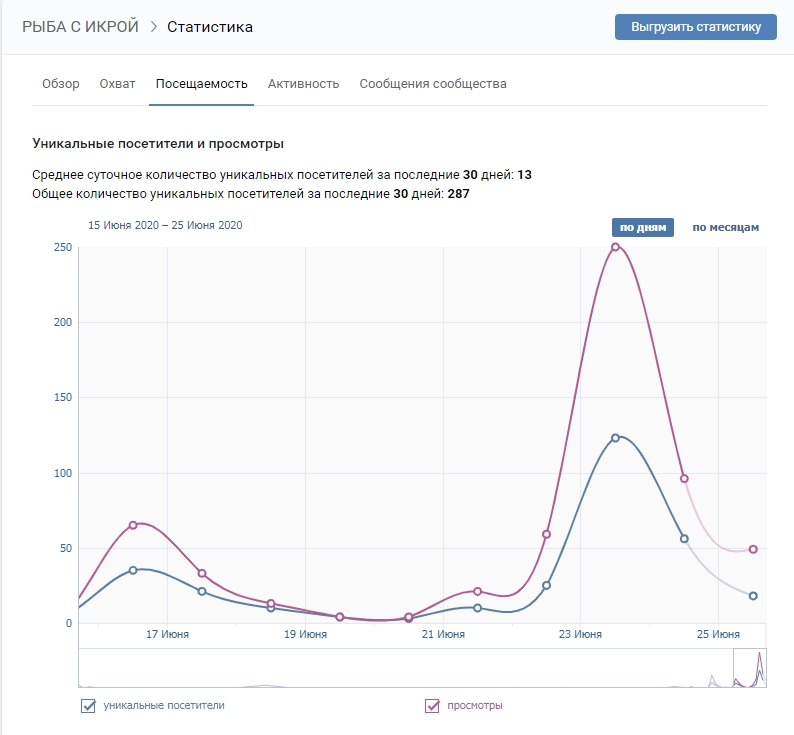Open the Активность tab
794x735 pixels.
[303, 84]
